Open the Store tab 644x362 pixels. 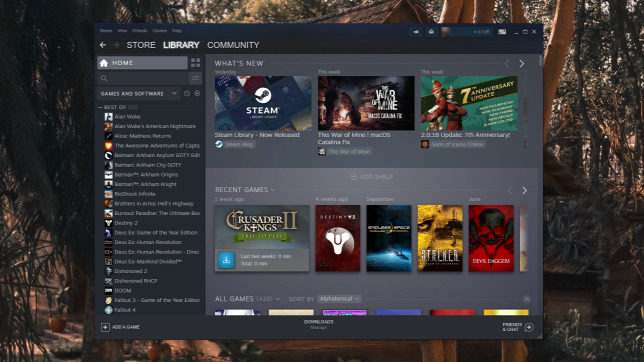pos(141,45)
